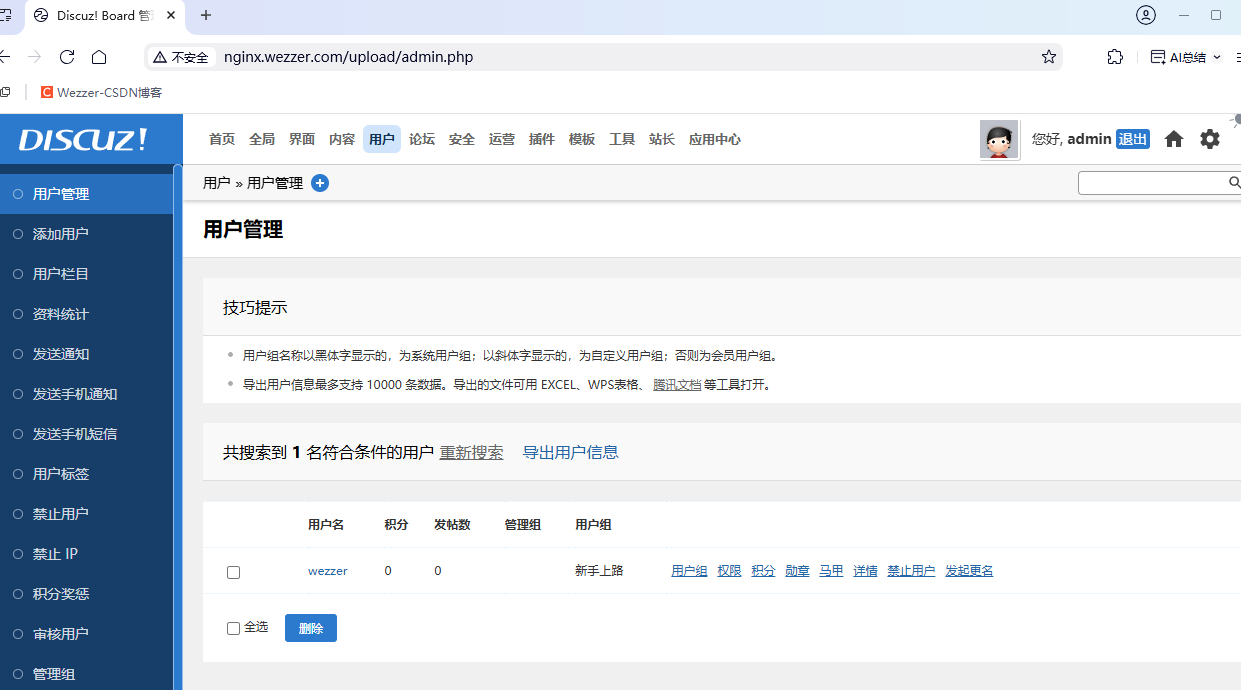
Task: Click the not-secure warning icon
Action: click(159, 57)
